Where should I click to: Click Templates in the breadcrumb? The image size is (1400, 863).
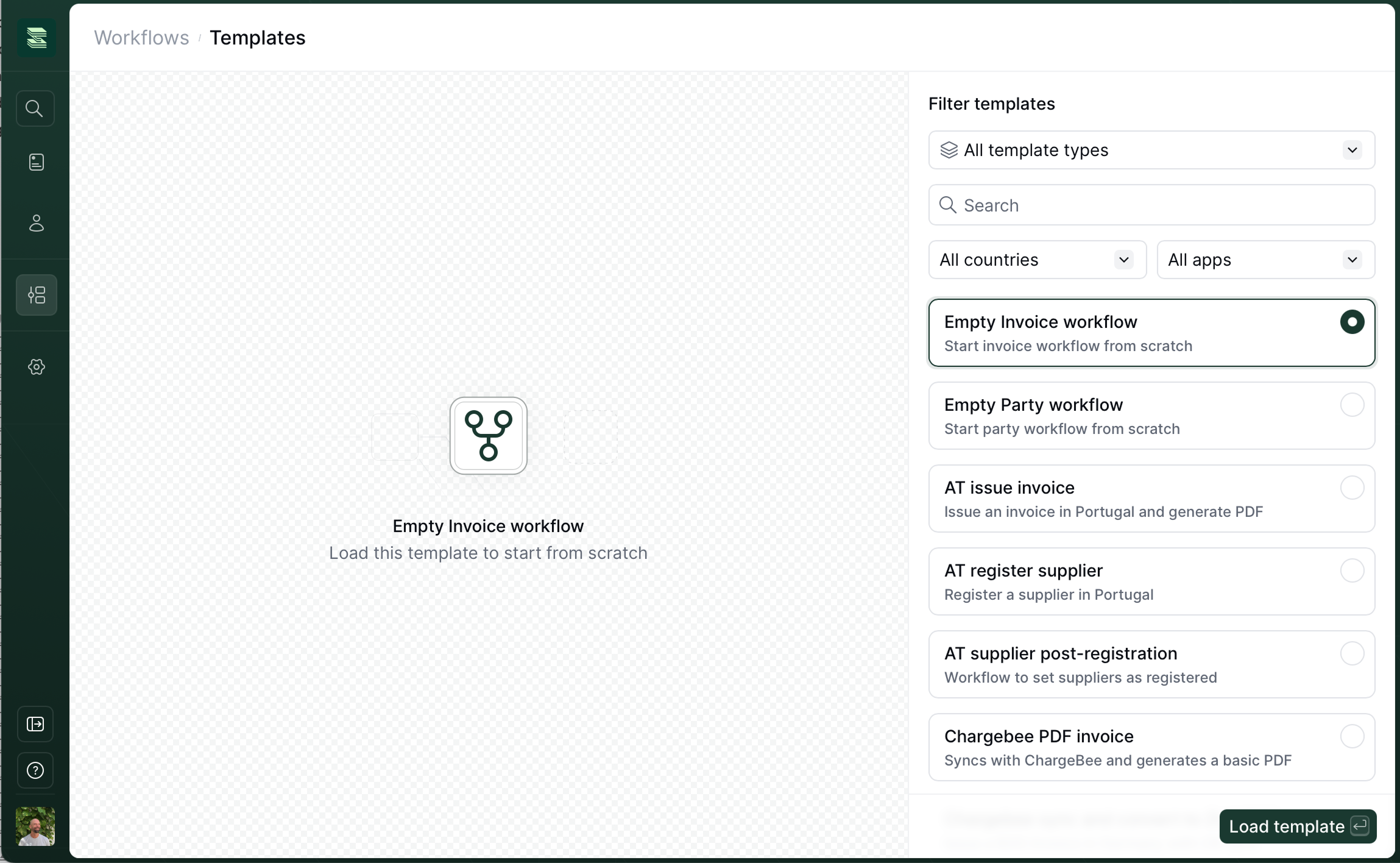257,37
